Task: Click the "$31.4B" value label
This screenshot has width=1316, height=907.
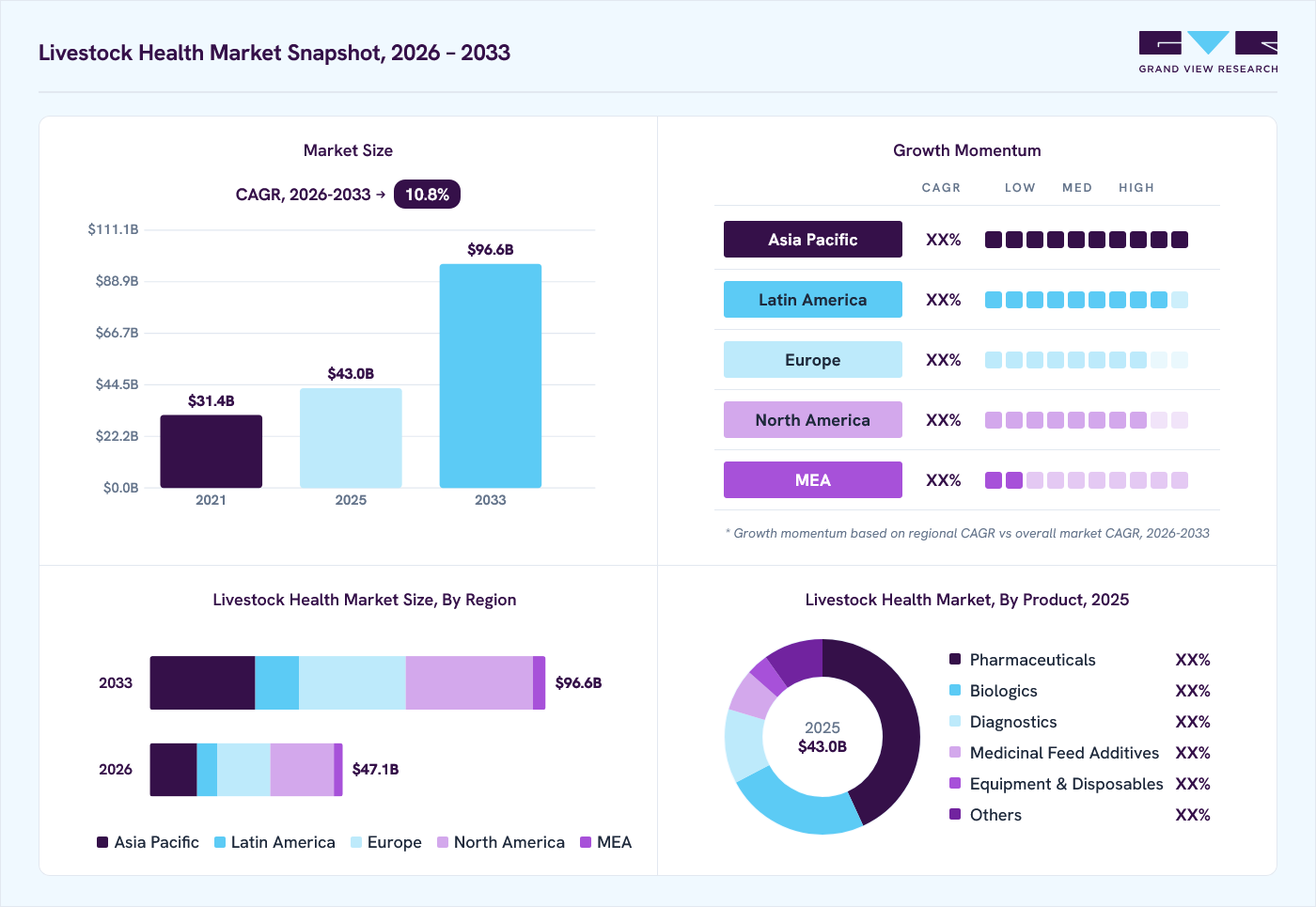Action: pyautogui.click(x=211, y=401)
